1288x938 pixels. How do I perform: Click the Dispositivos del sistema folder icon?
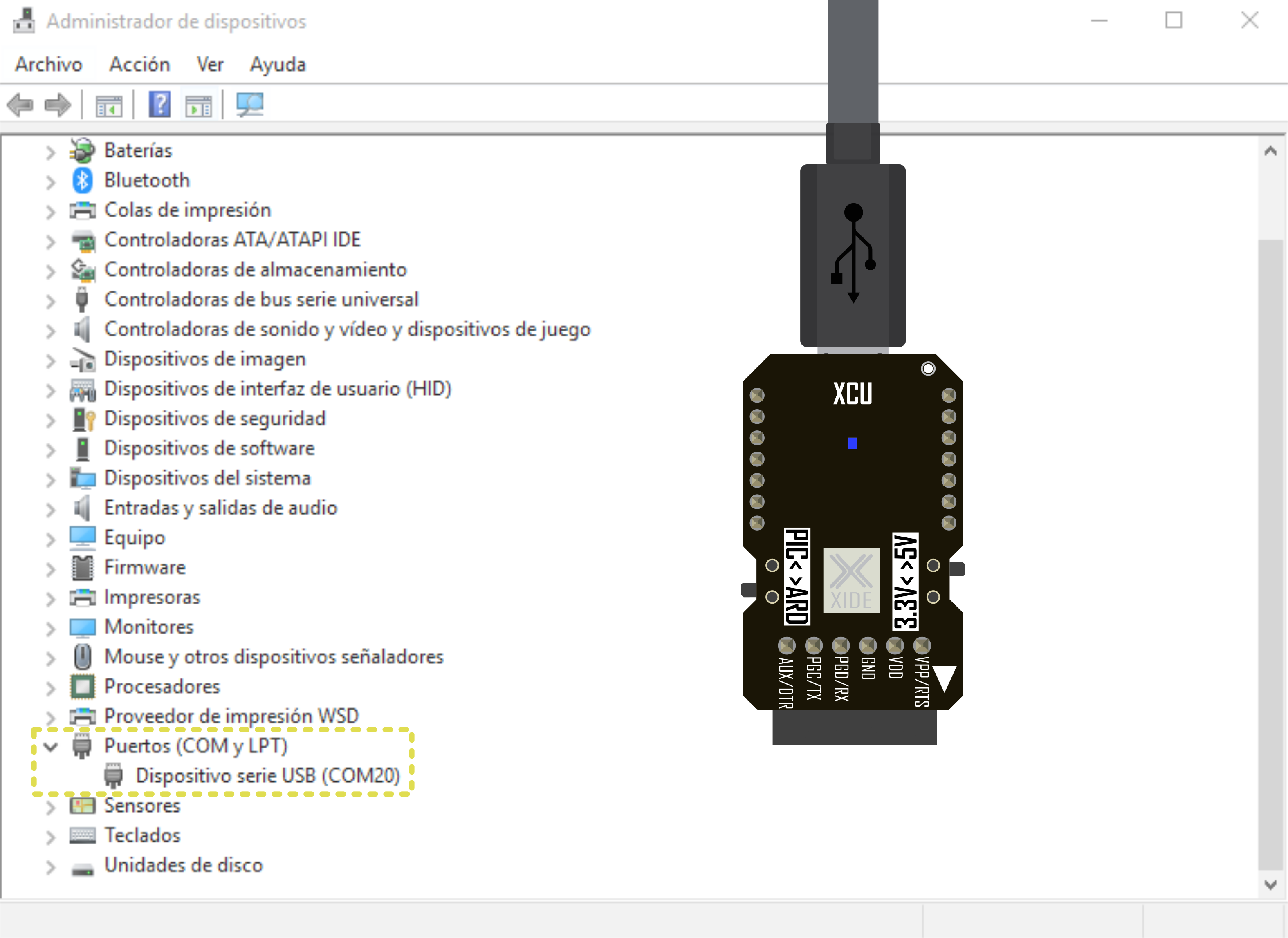click(82, 478)
